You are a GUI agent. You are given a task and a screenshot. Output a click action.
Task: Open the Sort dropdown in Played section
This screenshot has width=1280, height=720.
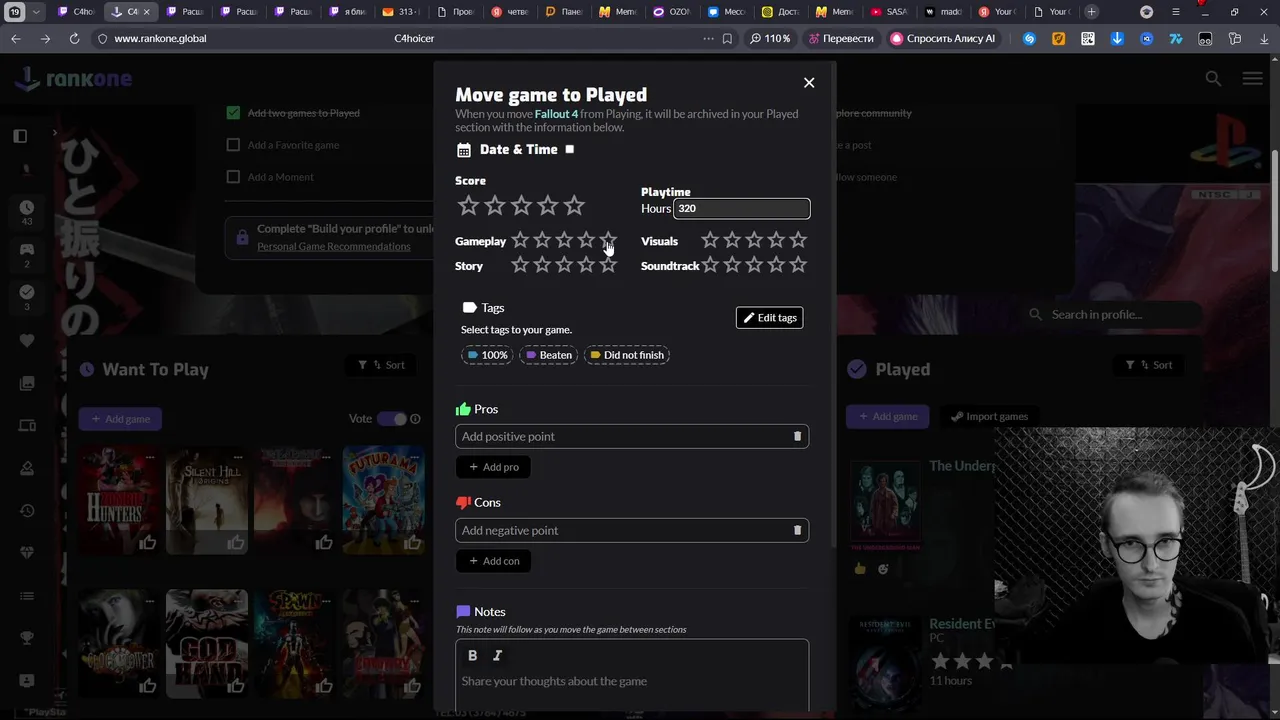tap(1148, 365)
